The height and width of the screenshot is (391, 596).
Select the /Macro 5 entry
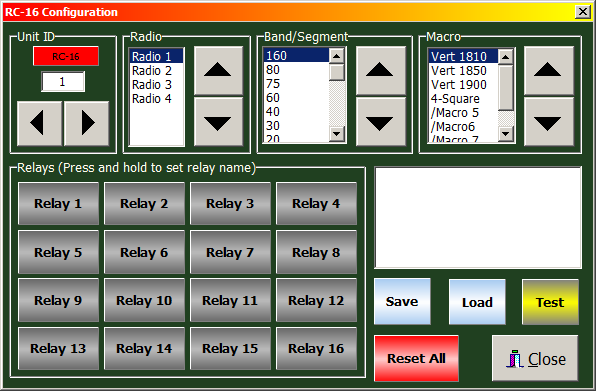coord(463,112)
